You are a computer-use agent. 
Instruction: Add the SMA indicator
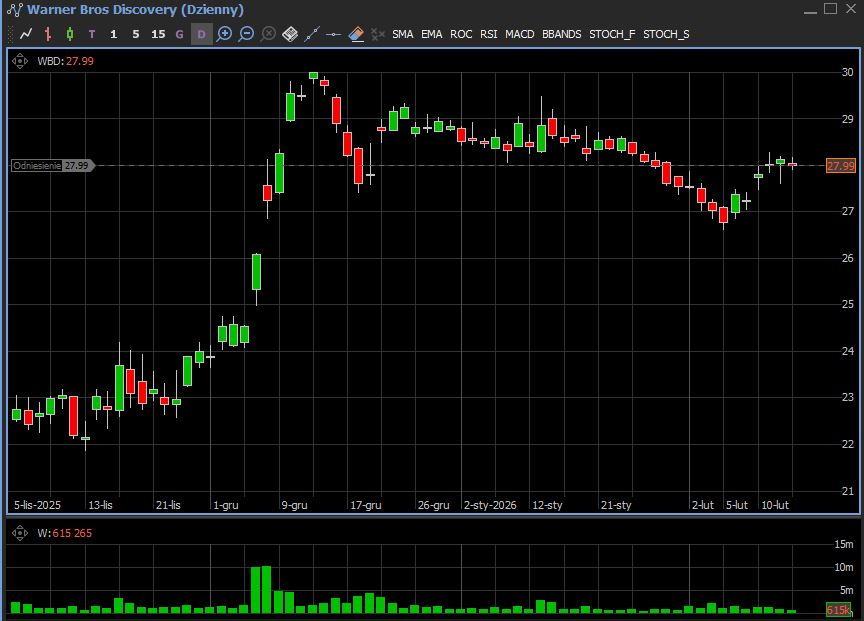pyautogui.click(x=402, y=34)
